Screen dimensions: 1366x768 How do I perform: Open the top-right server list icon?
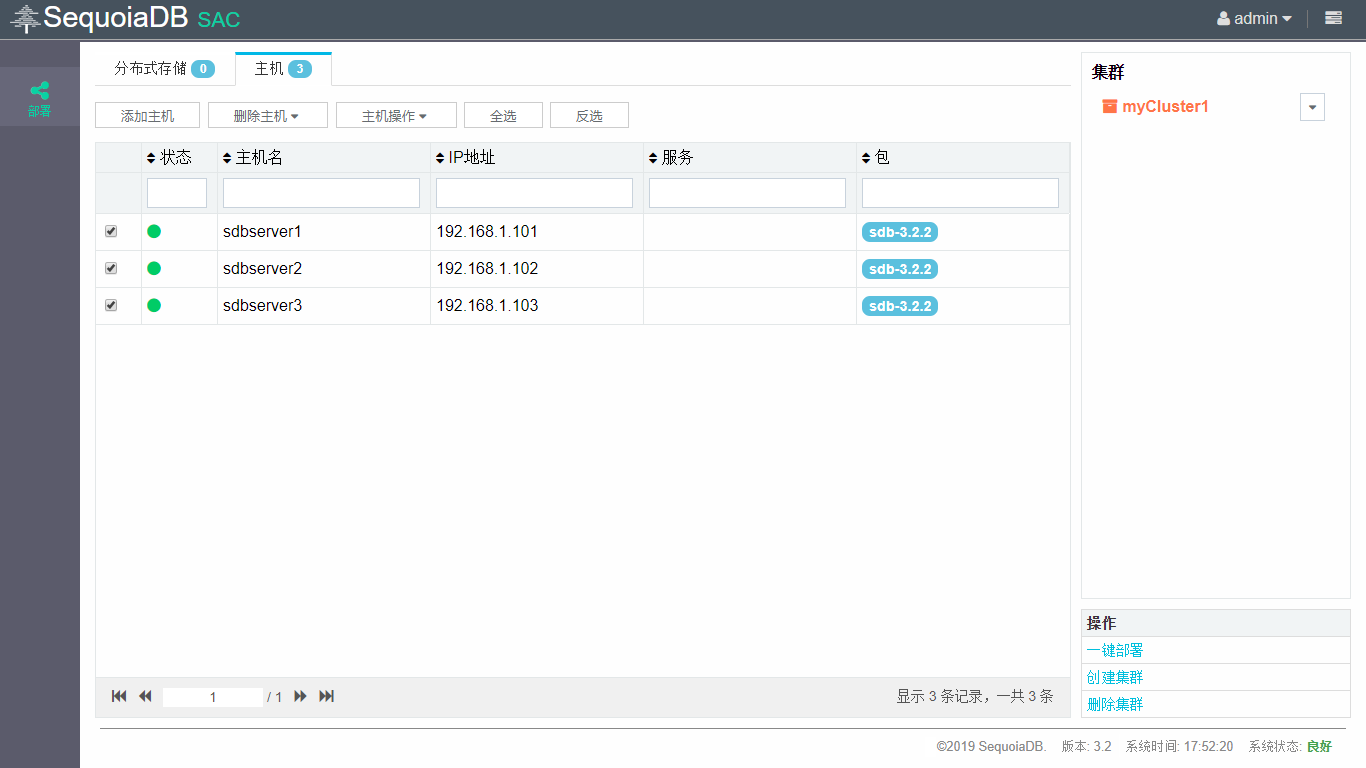1333,18
